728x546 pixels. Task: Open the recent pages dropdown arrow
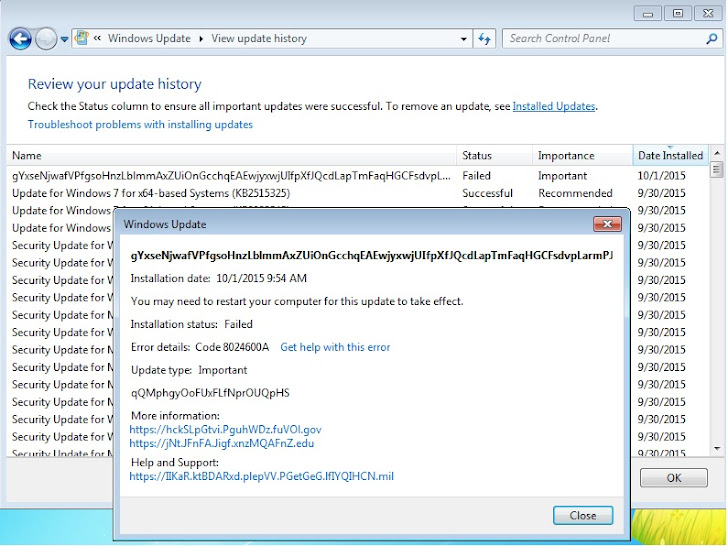(x=64, y=39)
